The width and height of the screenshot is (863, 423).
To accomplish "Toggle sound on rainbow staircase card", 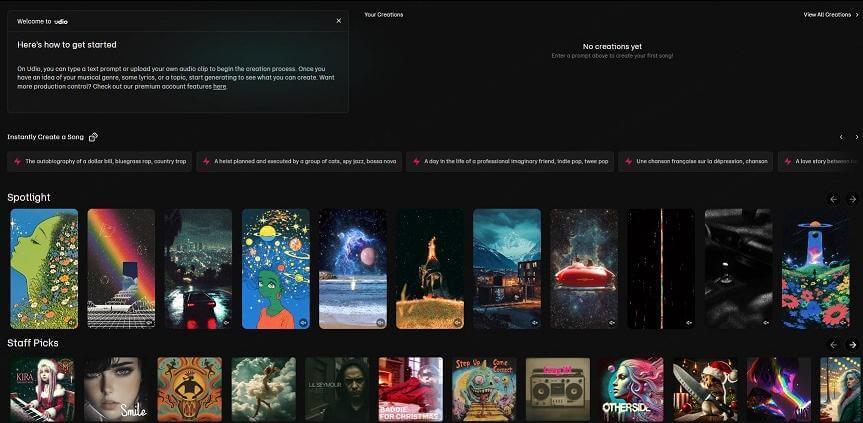I will click(149, 322).
